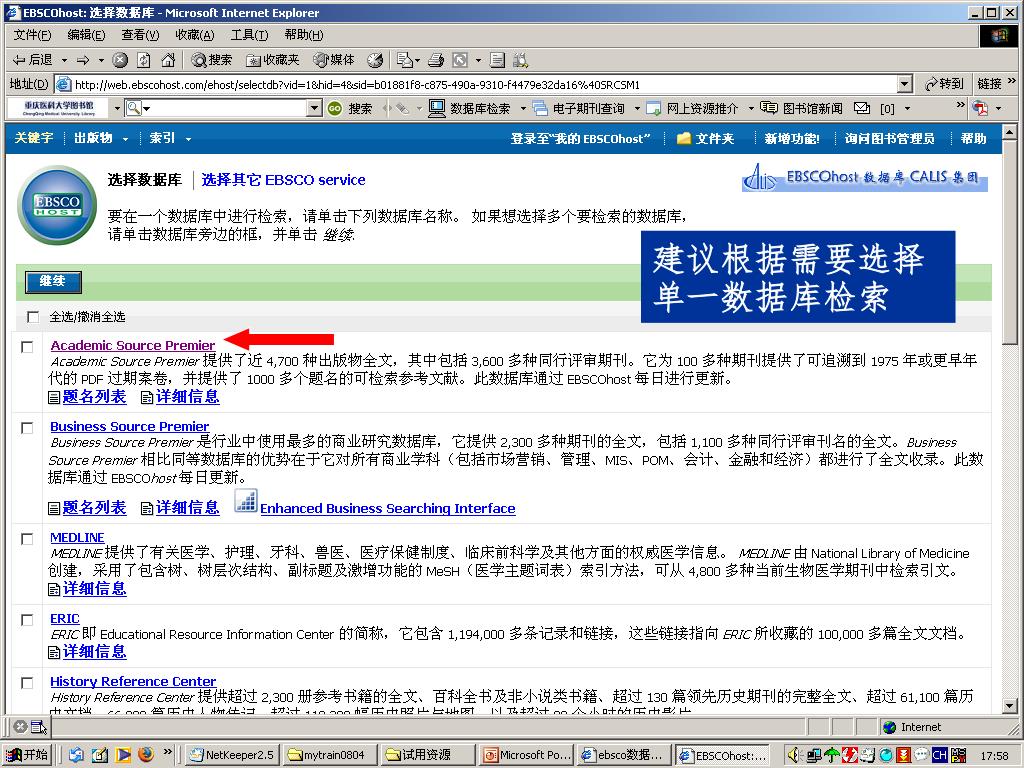Viewport: 1024px width, 768px height.
Task: Click the IE Back arrow button
Action: pyautogui.click(x=34, y=60)
